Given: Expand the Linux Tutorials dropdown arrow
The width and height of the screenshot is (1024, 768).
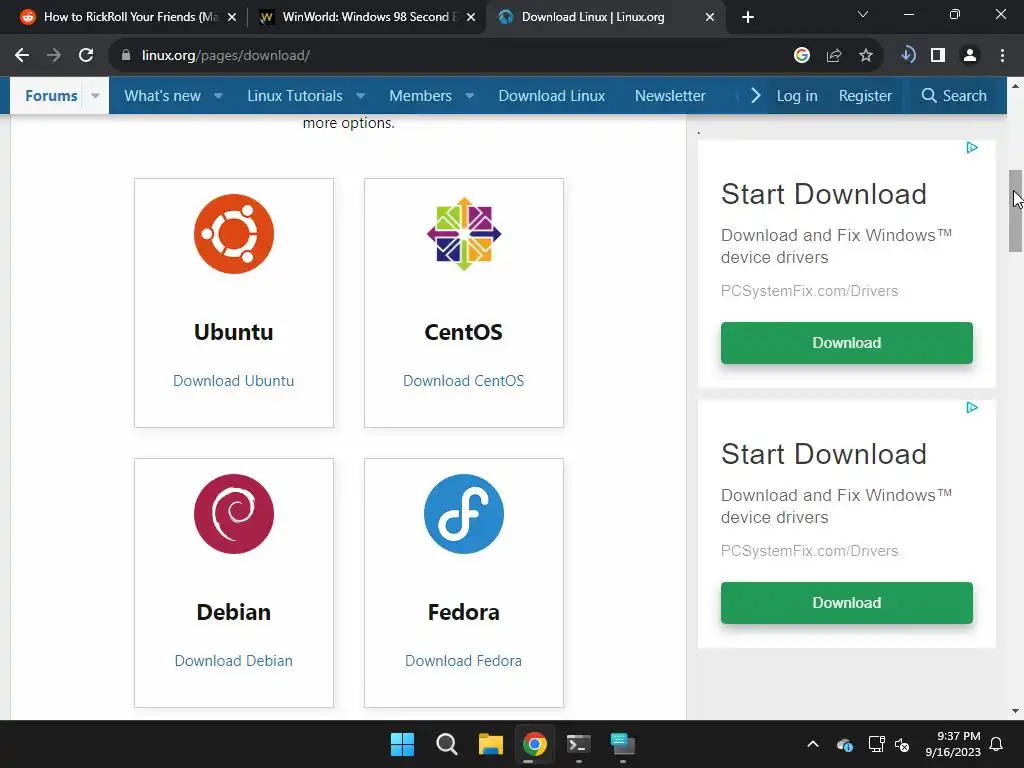Looking at the screenshot, I should [x=360, y=96].
